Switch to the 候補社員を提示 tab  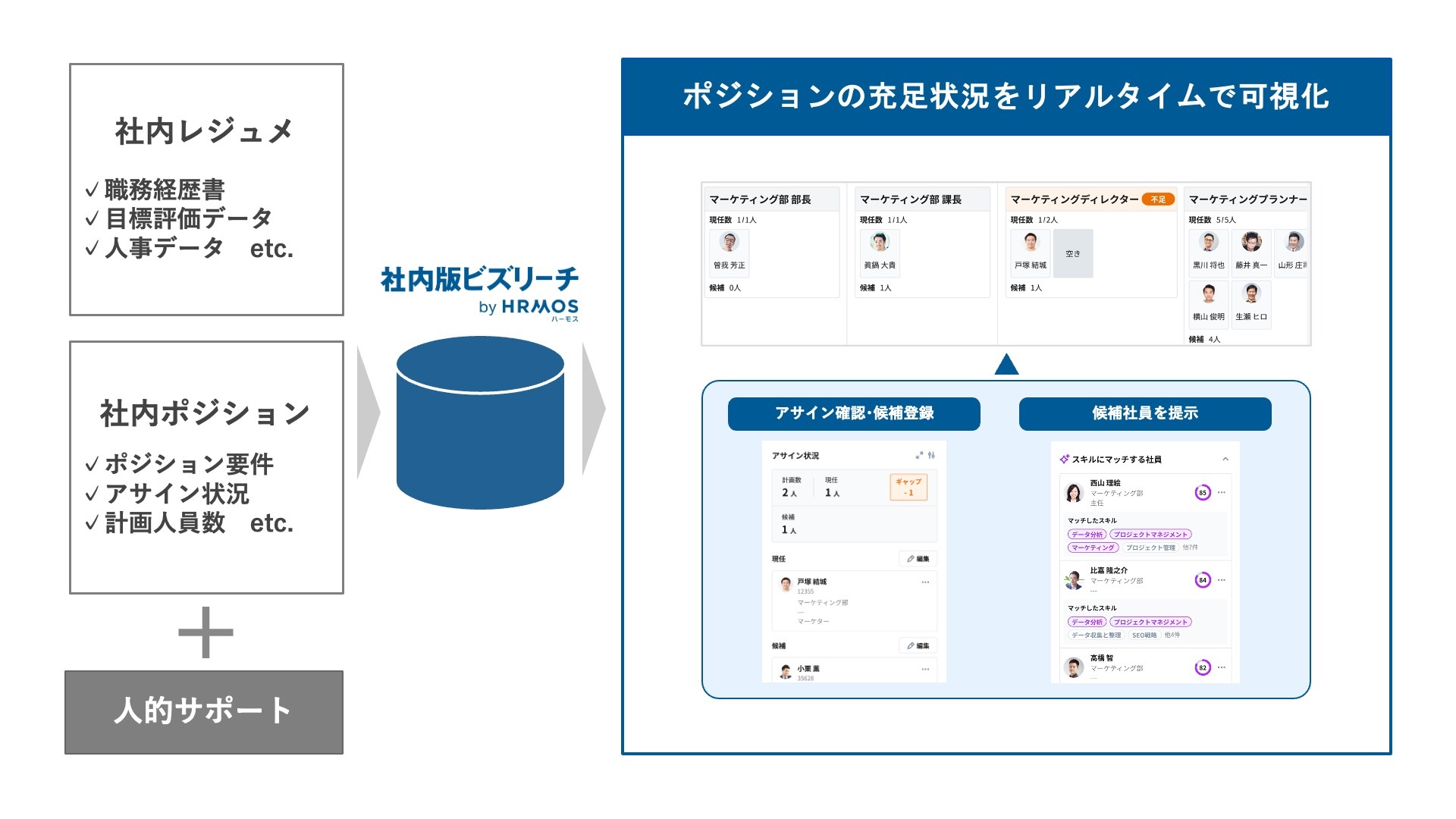pyautogui.click(x=1146, y=414)
